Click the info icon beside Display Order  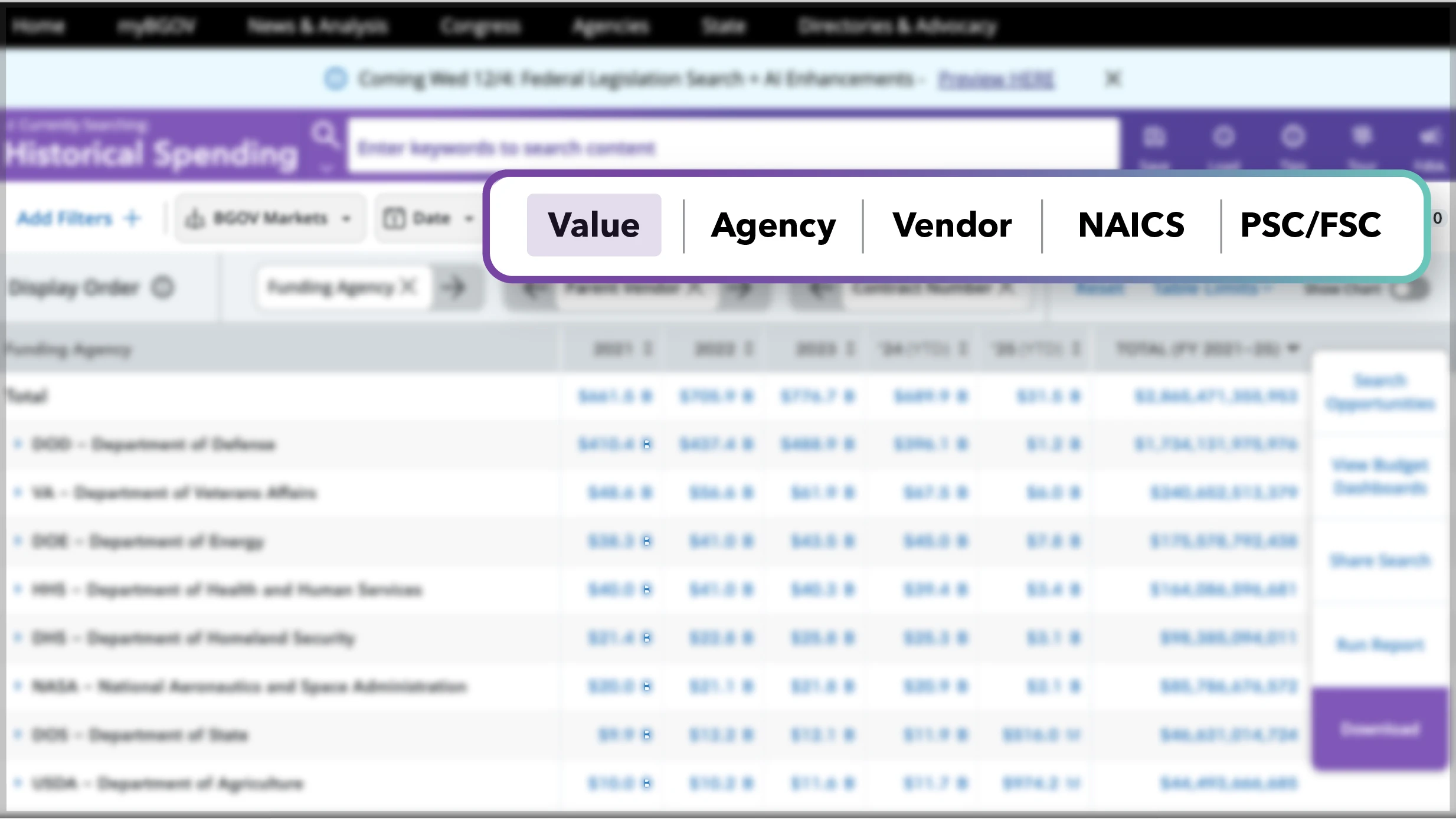click(x=163, y=287)
